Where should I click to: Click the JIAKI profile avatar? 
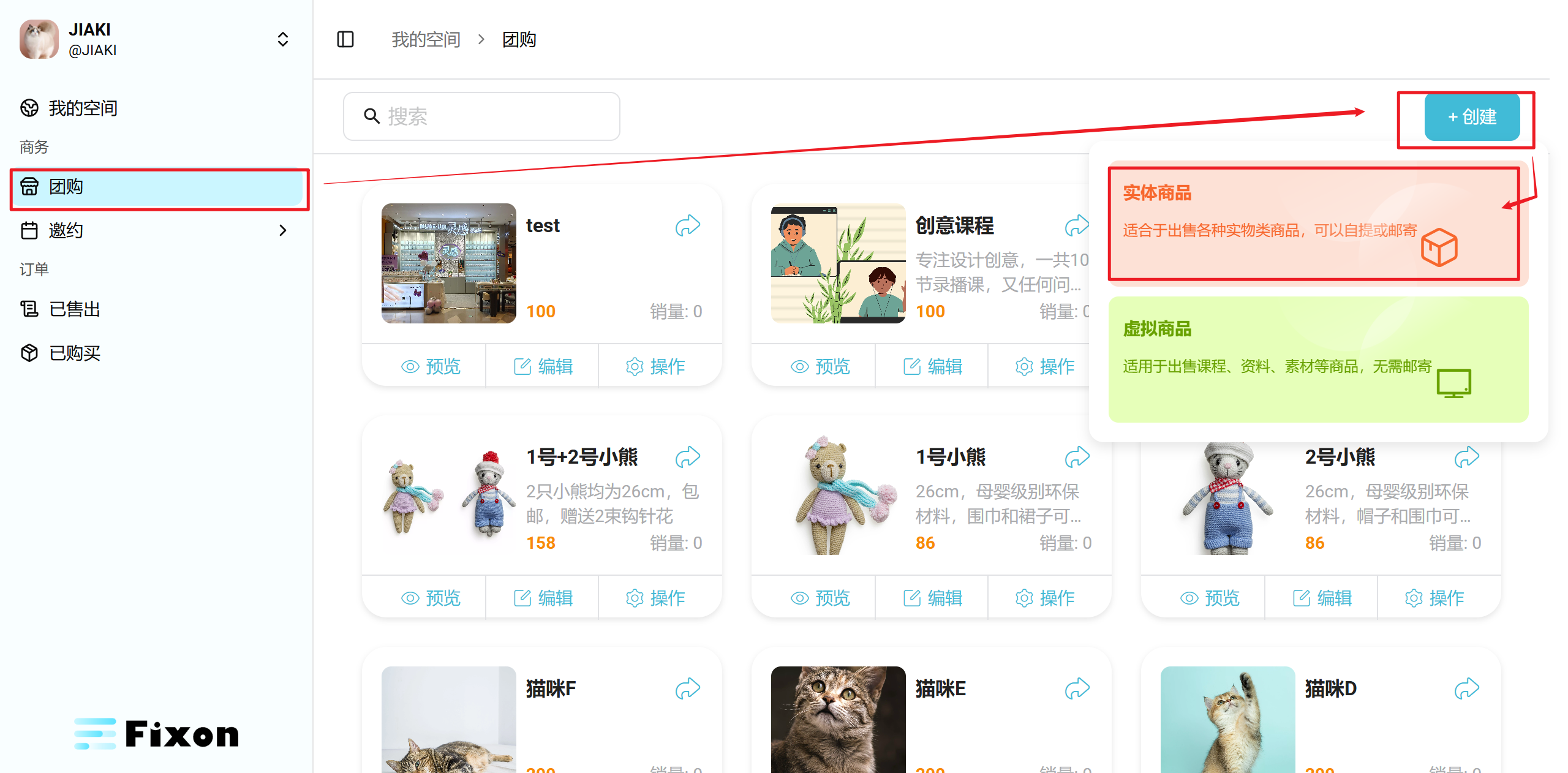click(39, 39)
